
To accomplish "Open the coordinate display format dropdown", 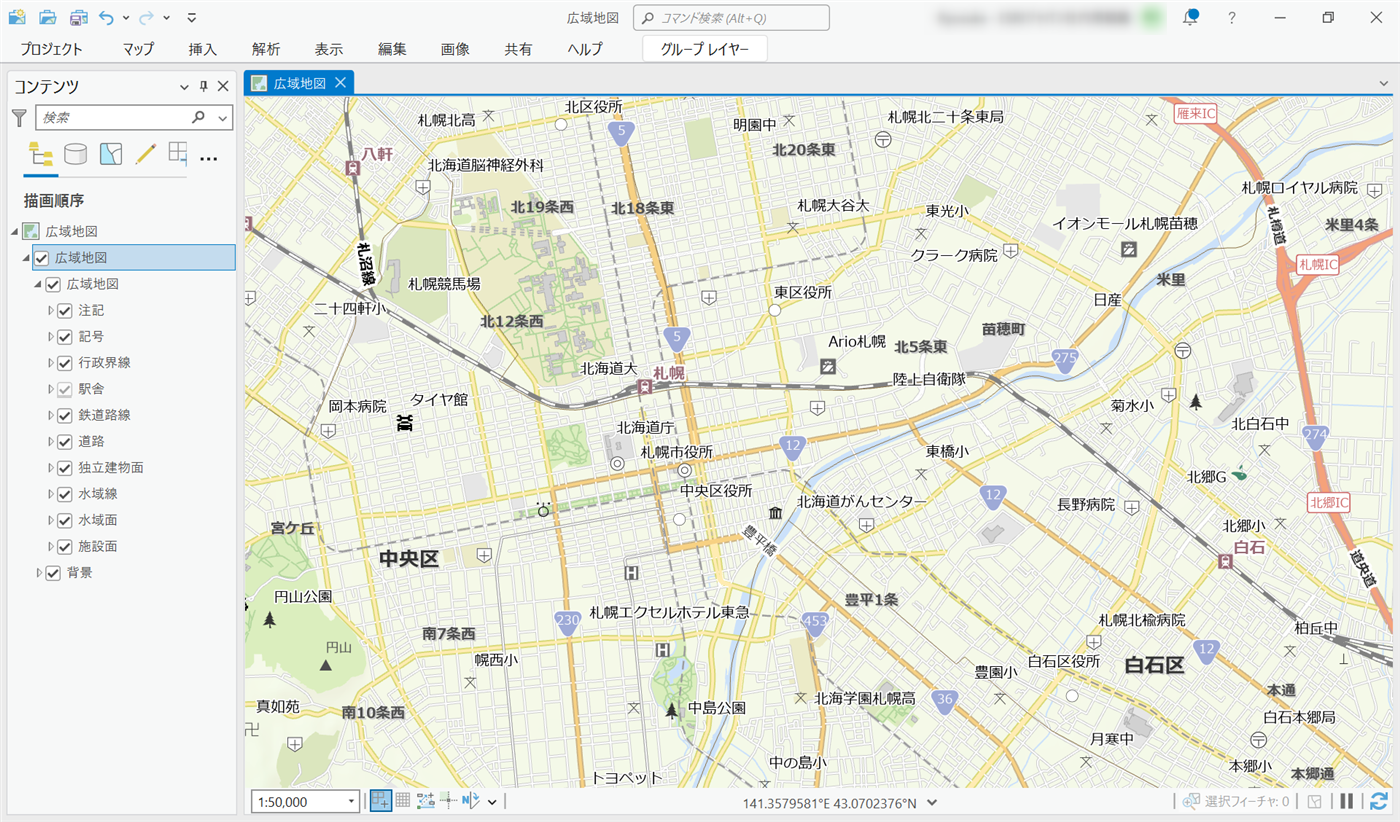I will [932, 802].
